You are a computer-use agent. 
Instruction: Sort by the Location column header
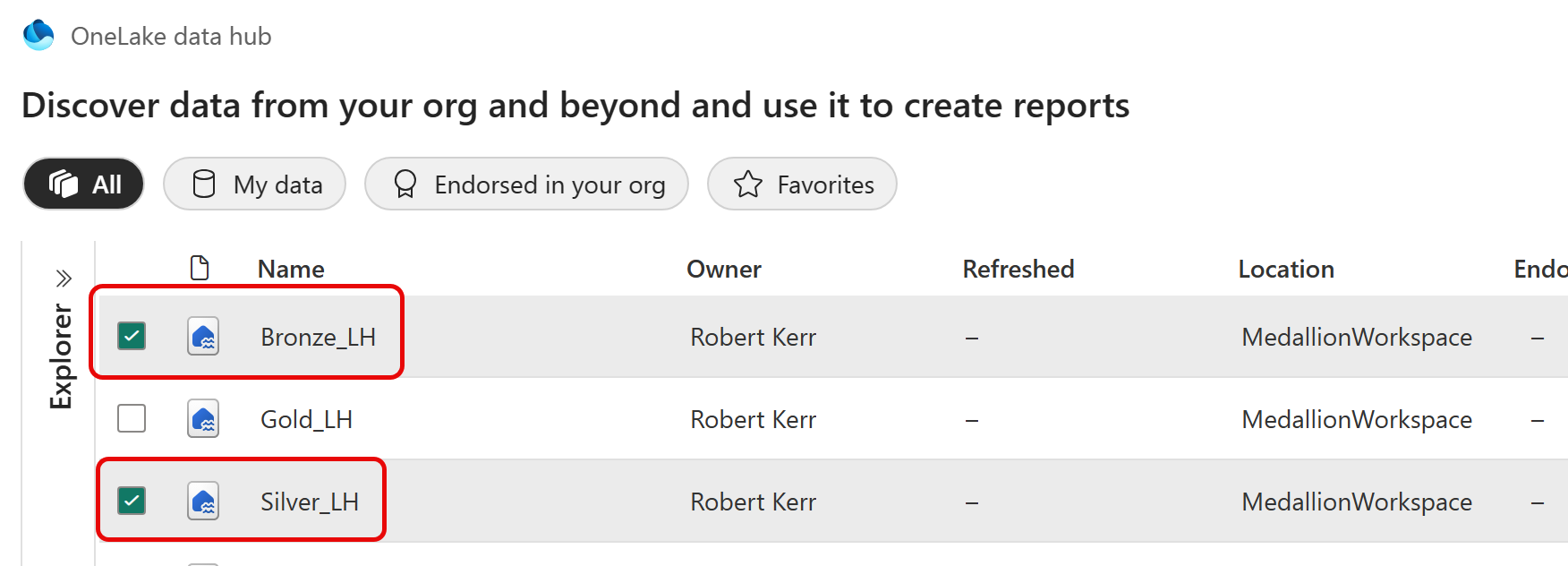click(1285, 270)
